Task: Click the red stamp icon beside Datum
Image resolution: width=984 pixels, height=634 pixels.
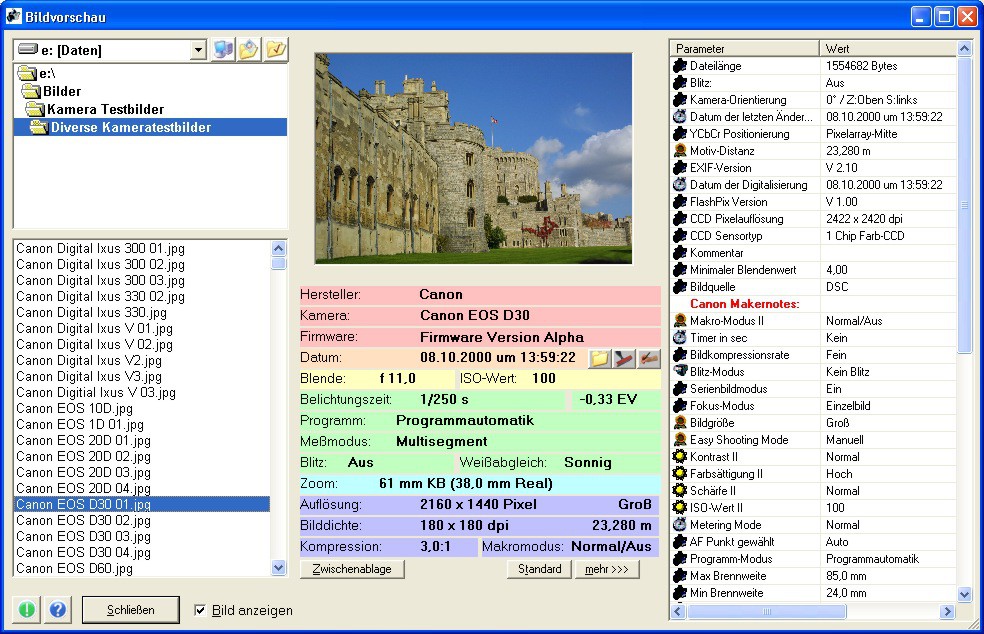Action: click(624, 358)
